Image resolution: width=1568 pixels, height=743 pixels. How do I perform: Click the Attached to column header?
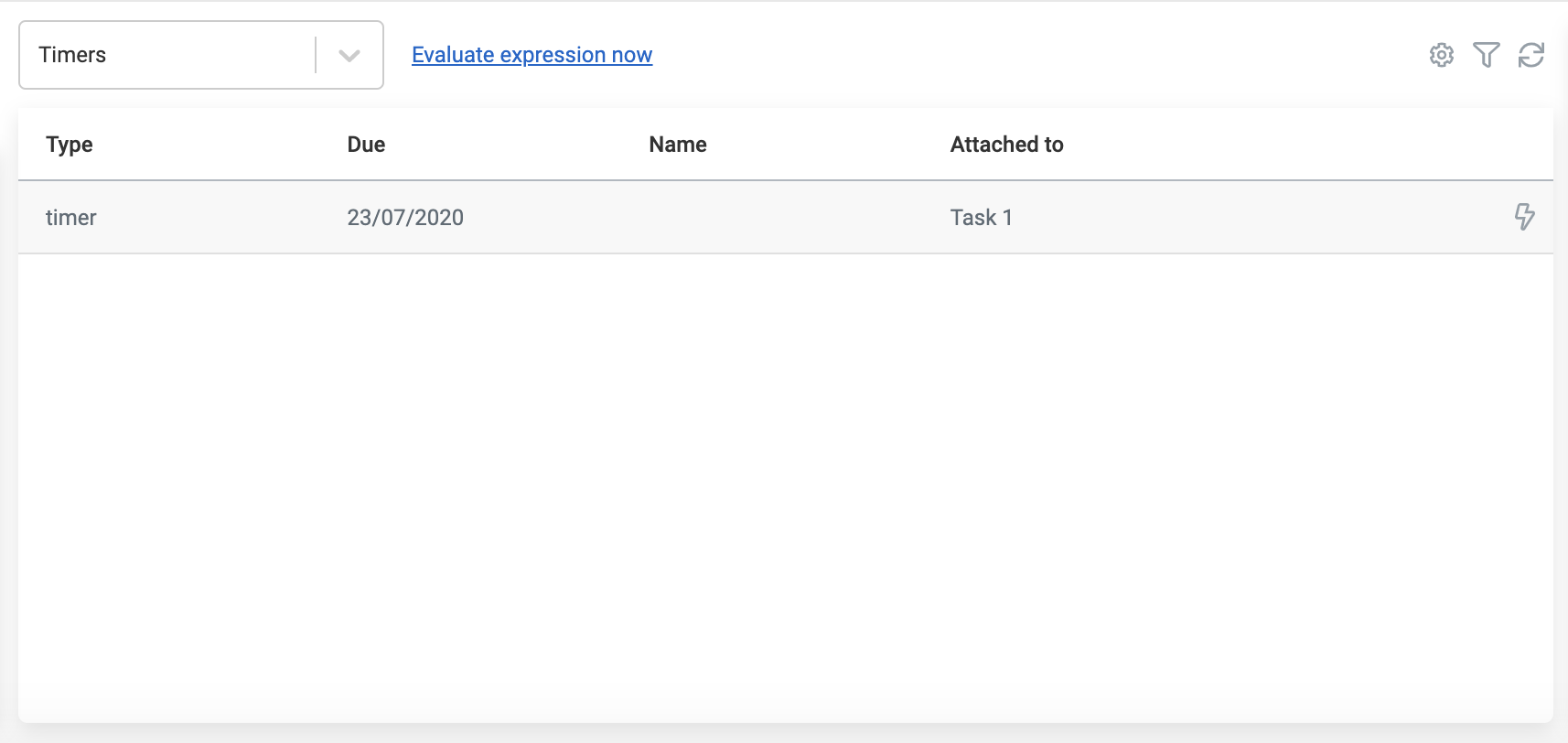[x=1006, y=145]
